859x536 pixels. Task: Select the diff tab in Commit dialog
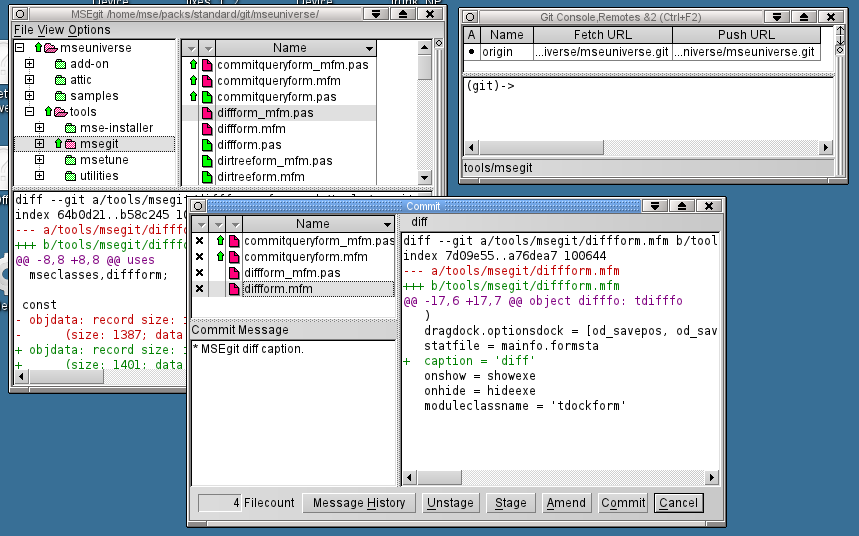pyautogui.click(x=419, y=222)
